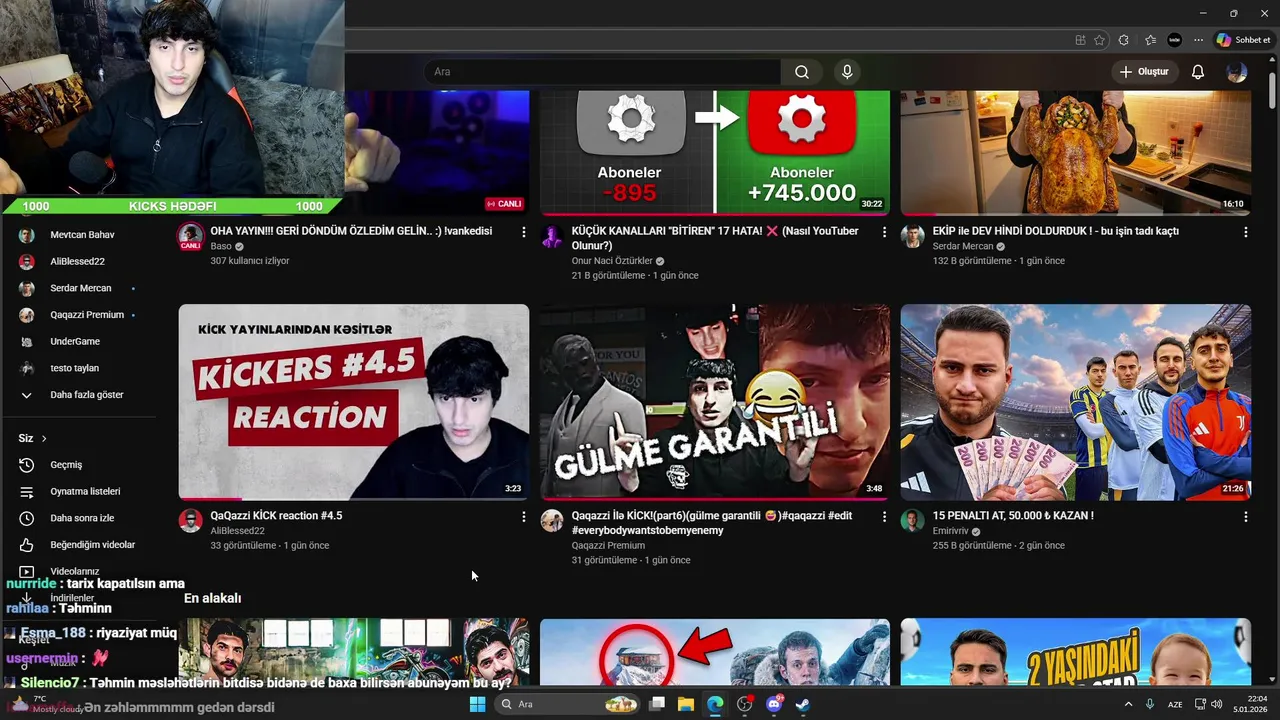Click the YouTube search magnifier button
1280x720 pixels.
click(x=802, y=72)
